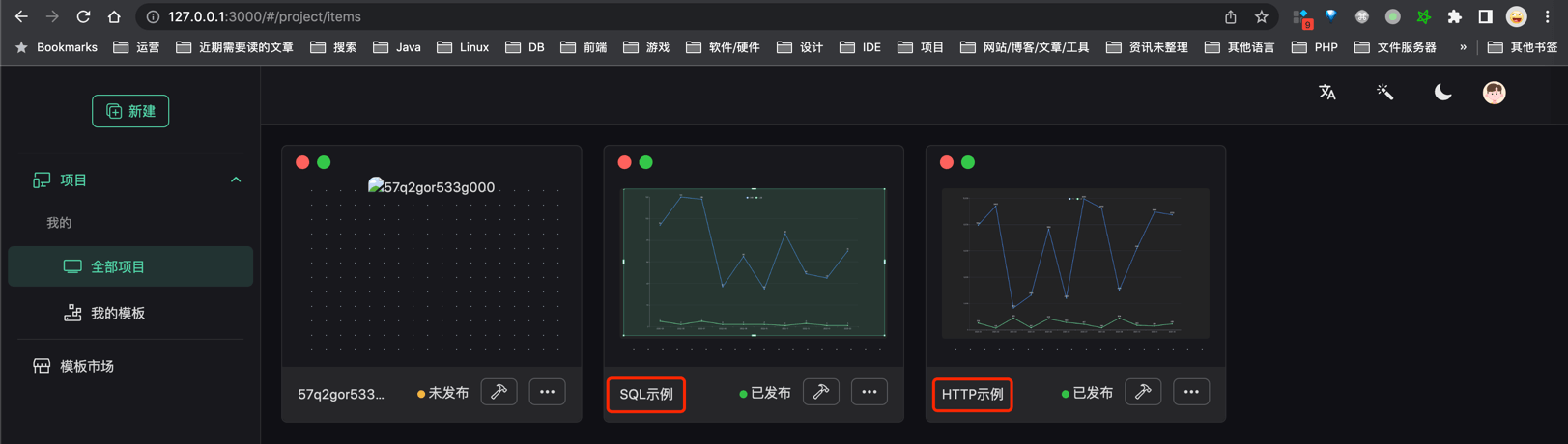
Task: Open more options for 57q2gor533 project
Action: pos(547,392)
